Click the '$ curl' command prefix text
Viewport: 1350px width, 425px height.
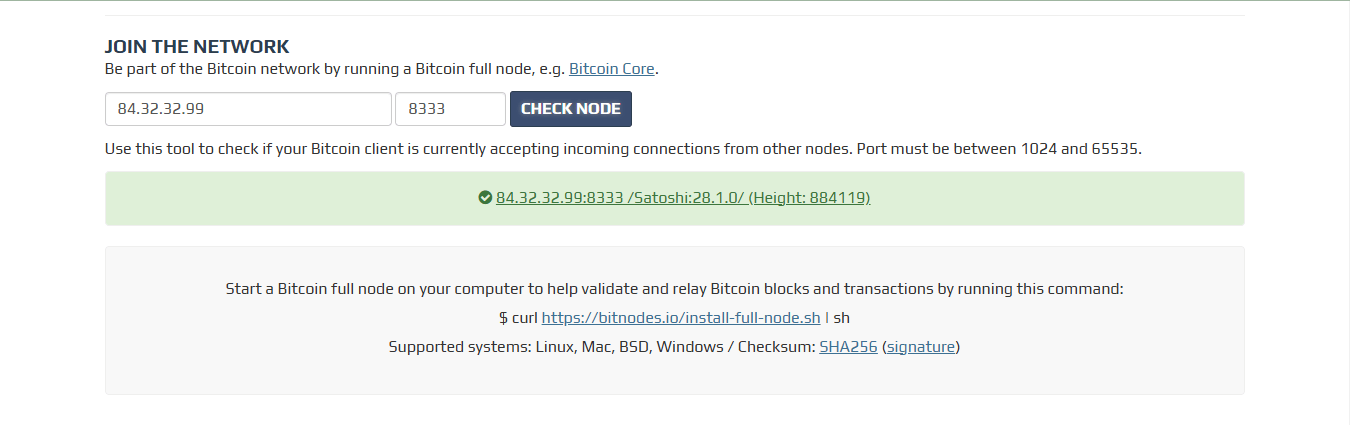coord(518,318)
